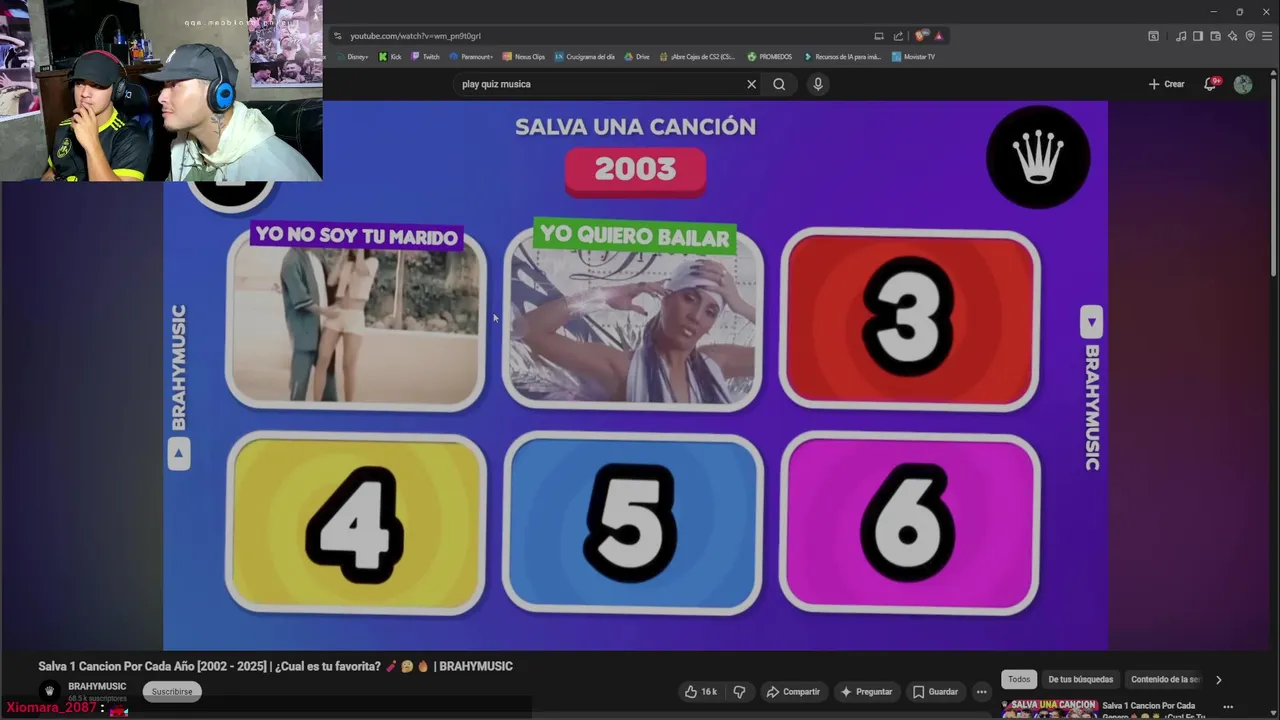The height and width of the screenshot is (720, 1280).
Task: Open the music note playlist icon
Action: [1181, 36]
